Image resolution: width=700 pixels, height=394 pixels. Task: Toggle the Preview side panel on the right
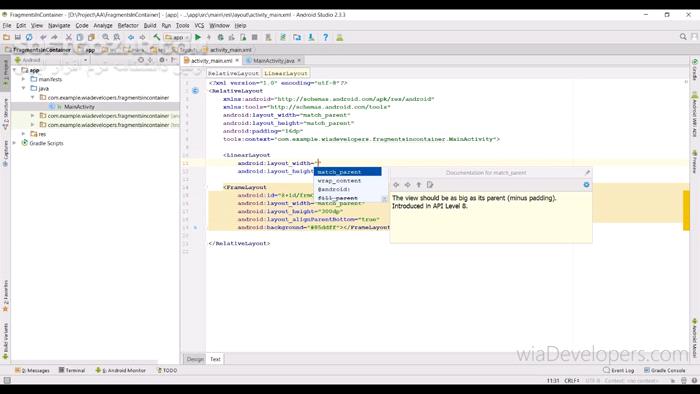(x=695, y=162)
